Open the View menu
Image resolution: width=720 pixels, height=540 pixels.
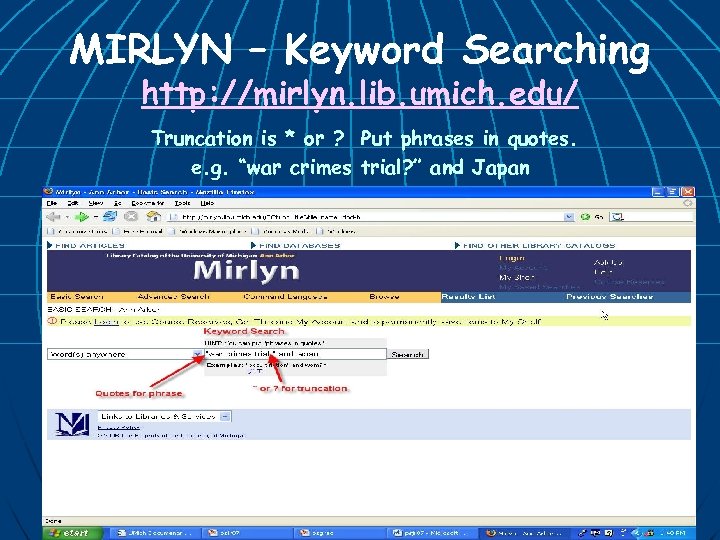[96, 203]
